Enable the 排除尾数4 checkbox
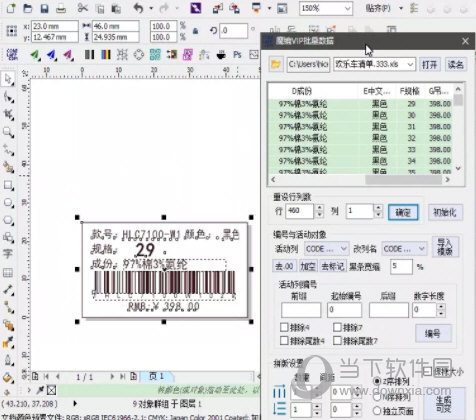 tap(284, 340)
